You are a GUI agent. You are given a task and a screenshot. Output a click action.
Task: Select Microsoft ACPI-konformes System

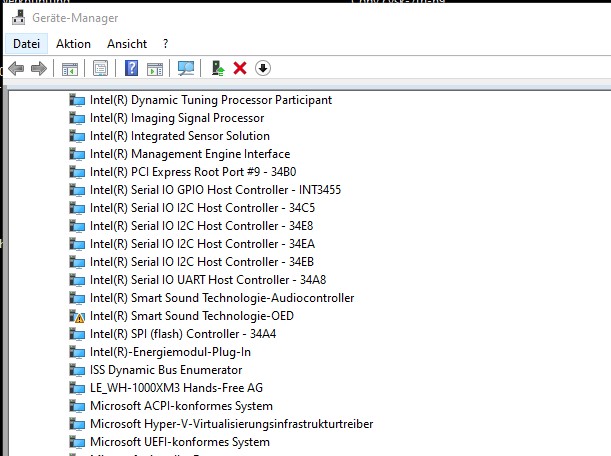pos(181,406)
